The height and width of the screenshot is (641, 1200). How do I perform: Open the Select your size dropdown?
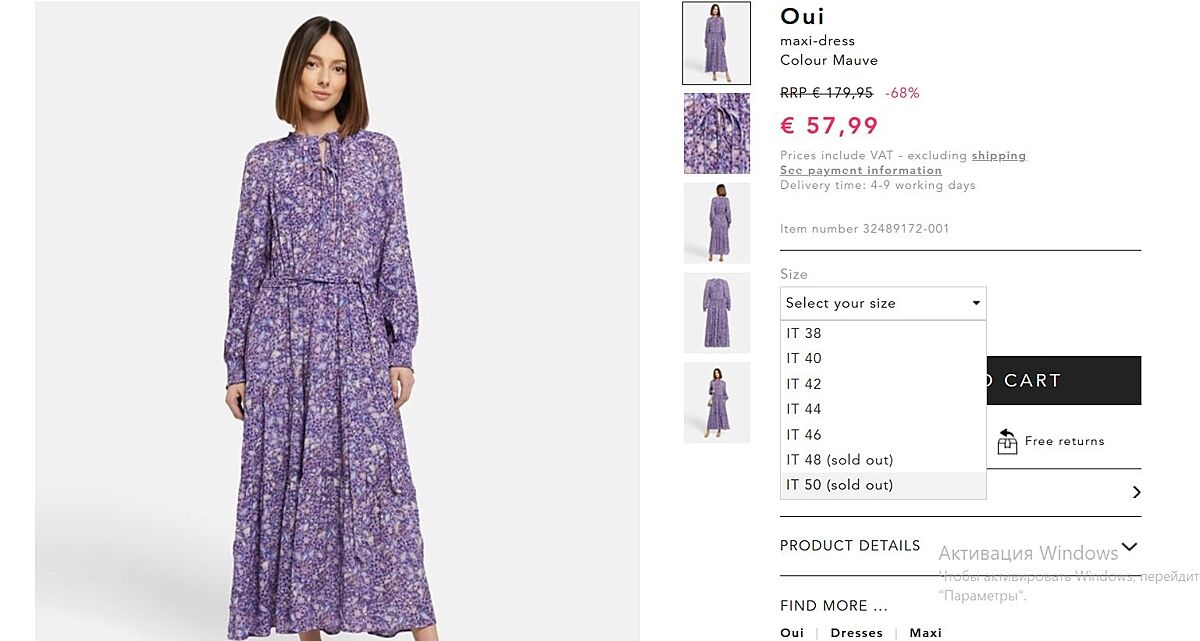click(882, 303)
